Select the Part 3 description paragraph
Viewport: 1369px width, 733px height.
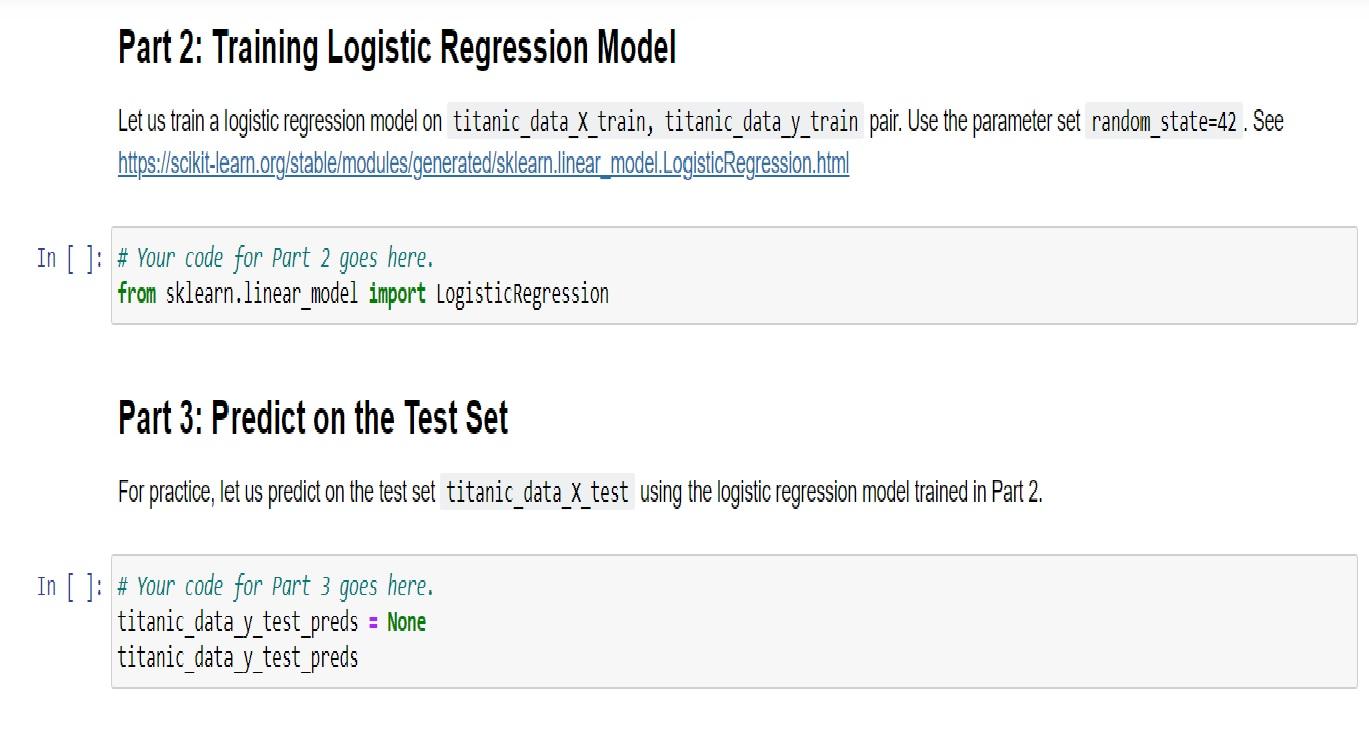click(x=580, y=492)
